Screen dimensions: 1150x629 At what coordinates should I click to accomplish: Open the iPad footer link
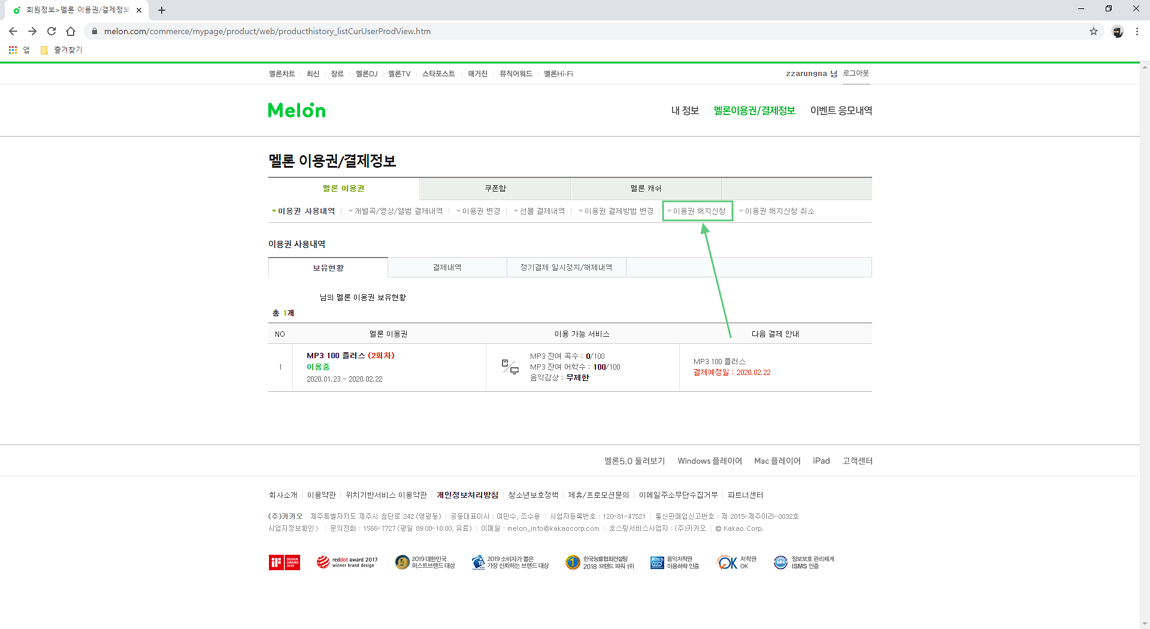[821, 461]
